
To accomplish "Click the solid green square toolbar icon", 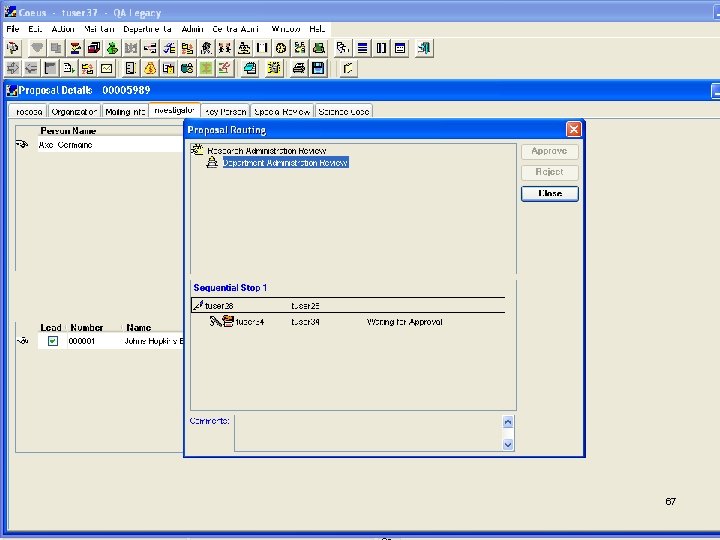I will tap(206, 68).
